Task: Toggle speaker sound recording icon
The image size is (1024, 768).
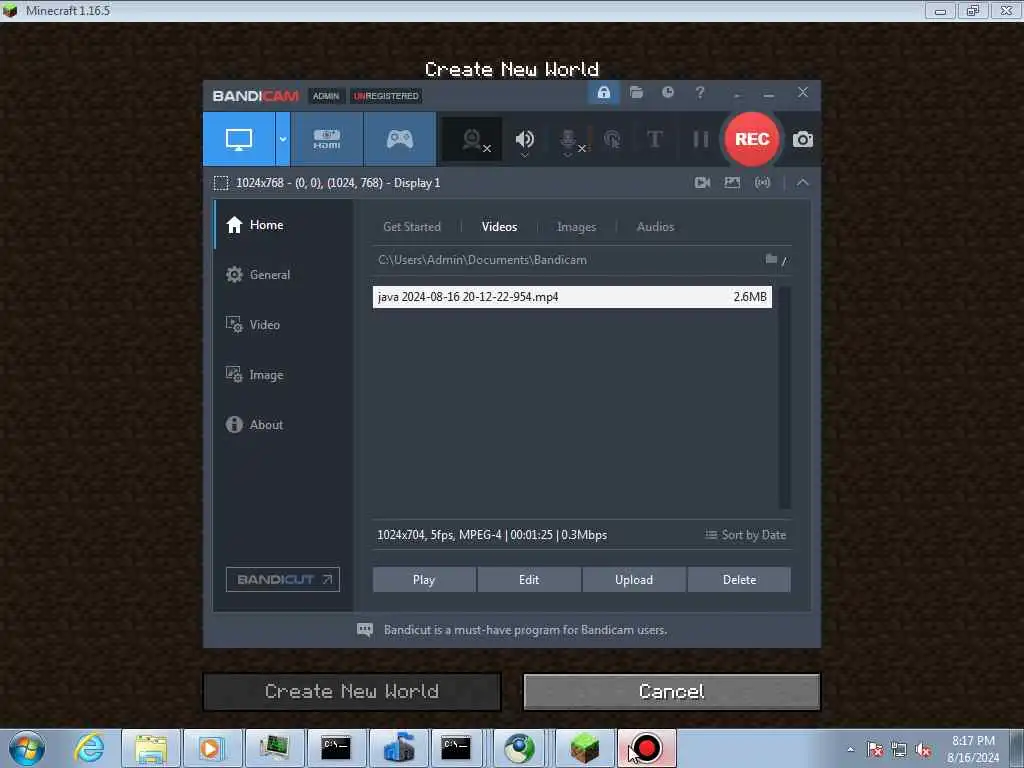Action: pos(524,140)
